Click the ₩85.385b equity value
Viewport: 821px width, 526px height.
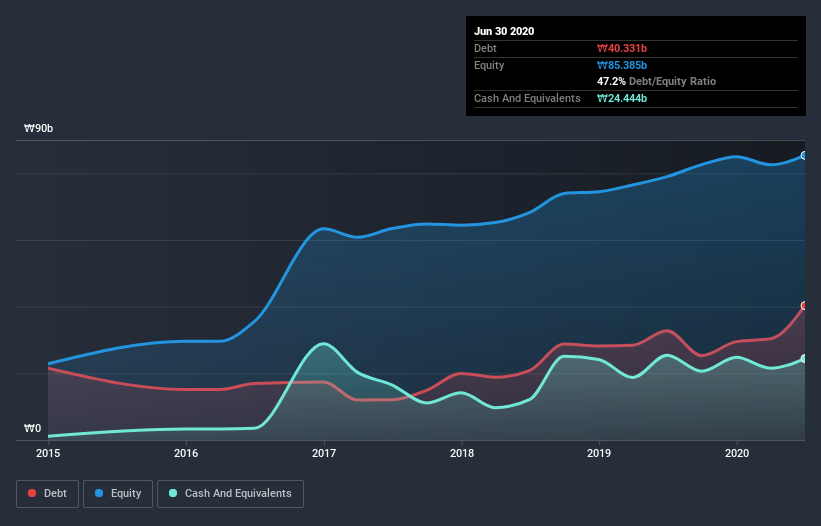622,65
